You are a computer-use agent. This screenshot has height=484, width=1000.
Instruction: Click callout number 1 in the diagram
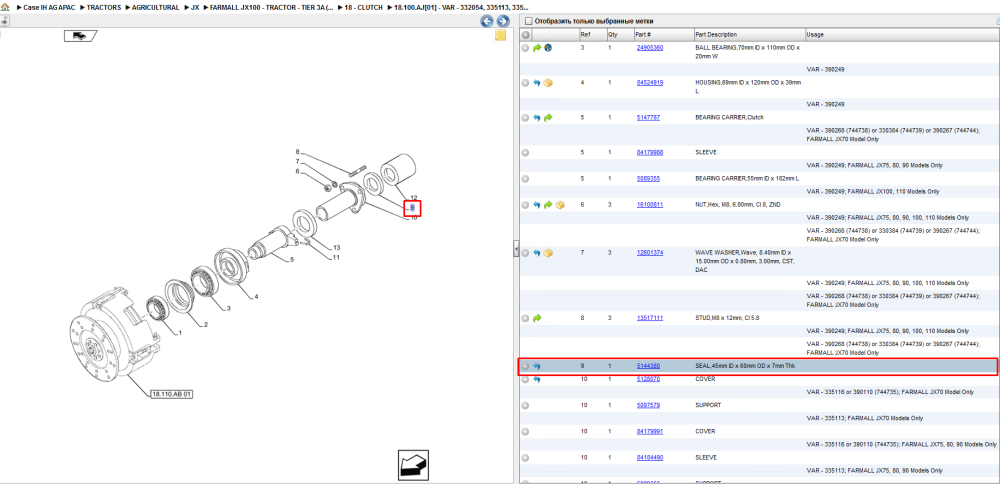click(x=180, y=333)
